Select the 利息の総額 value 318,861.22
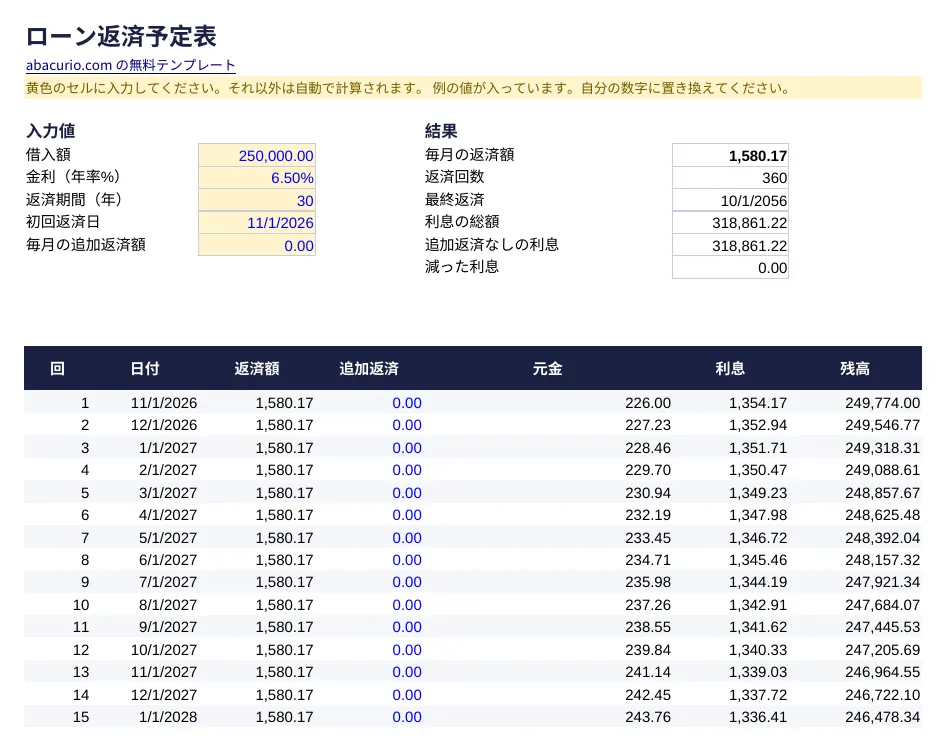The image size is (946, 751). point(731,223)
